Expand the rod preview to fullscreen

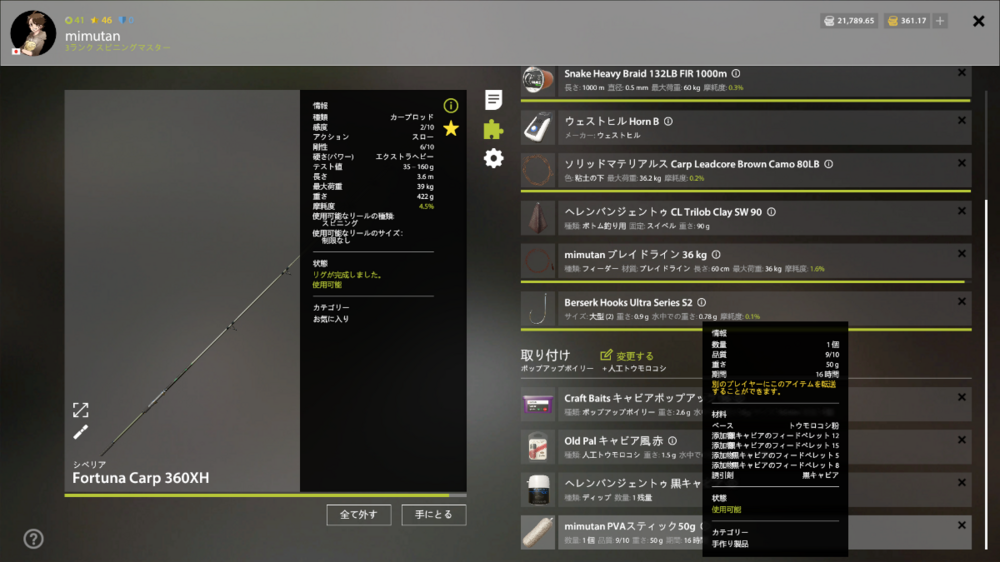pos(80,410)
